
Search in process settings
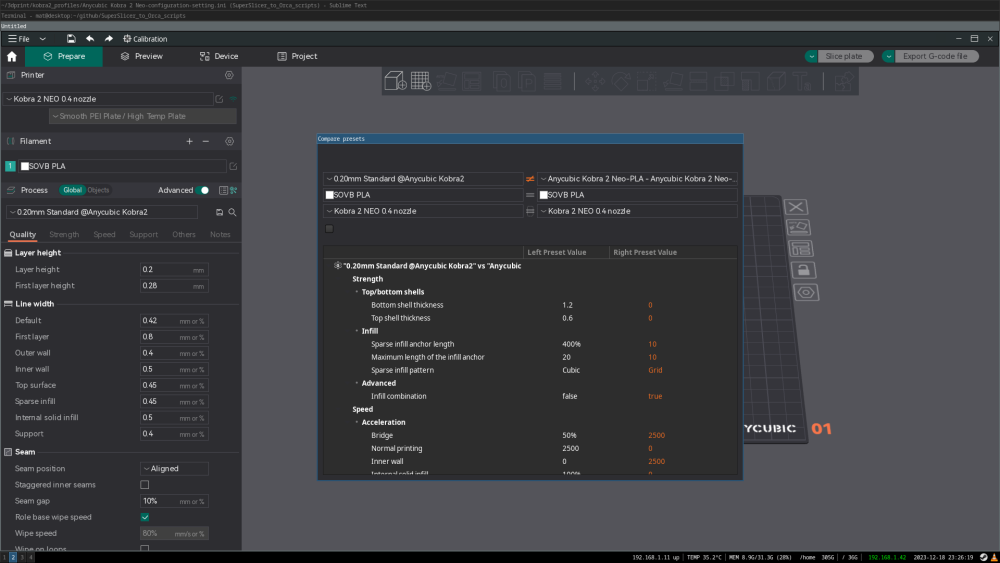coord(232,212)
